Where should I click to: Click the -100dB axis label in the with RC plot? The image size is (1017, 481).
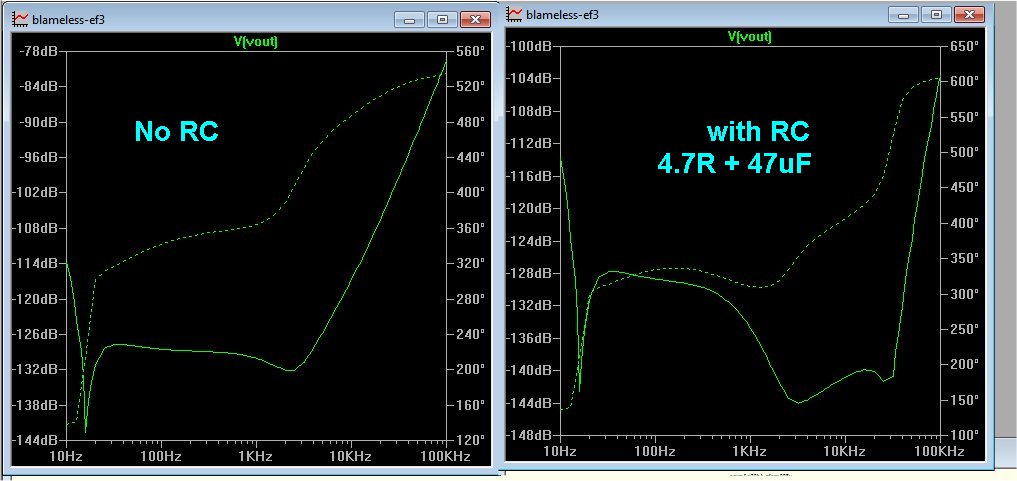pyautogui.click(x=531, y=46)
